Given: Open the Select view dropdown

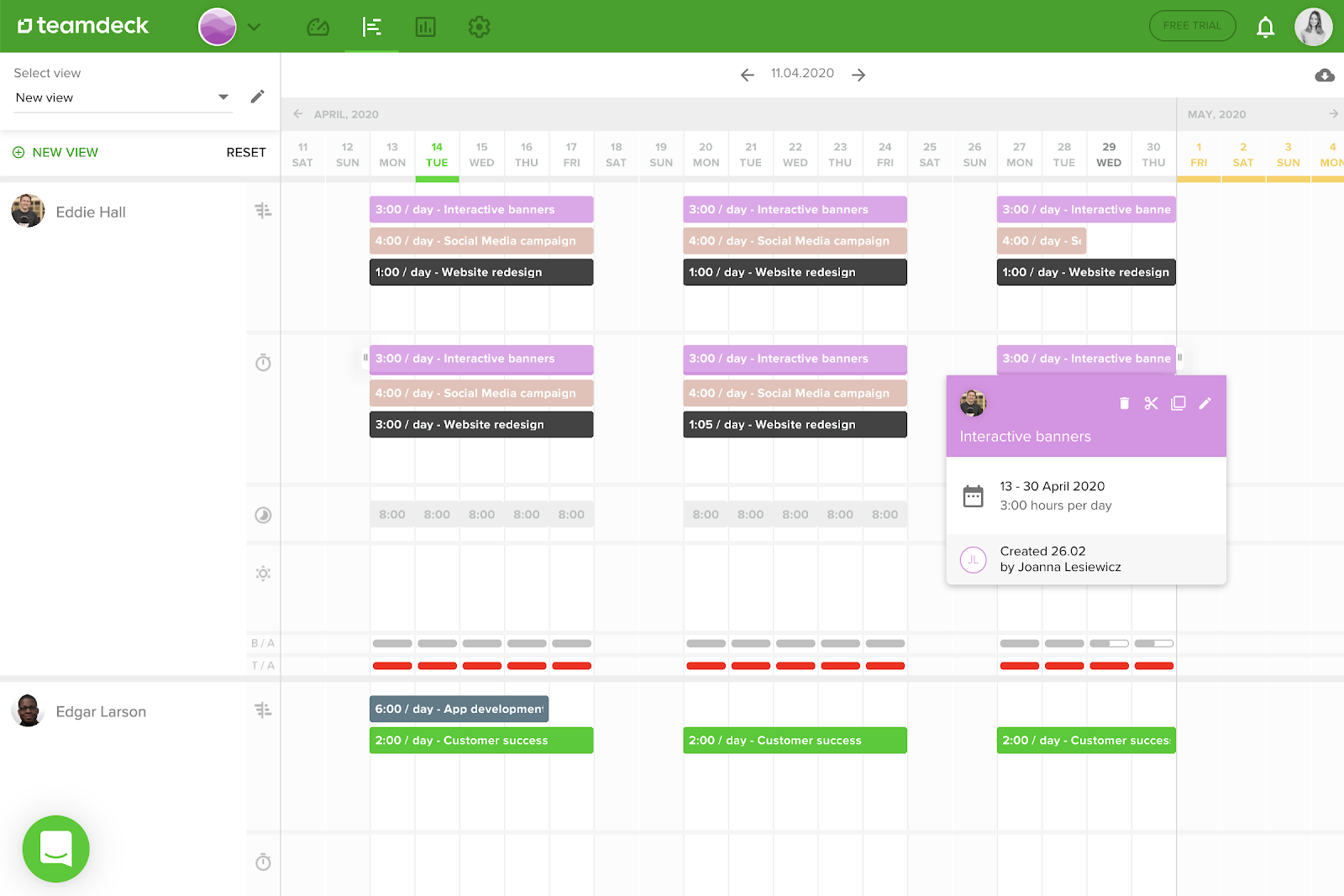Looking at the screenshot, I should [123, 97].
